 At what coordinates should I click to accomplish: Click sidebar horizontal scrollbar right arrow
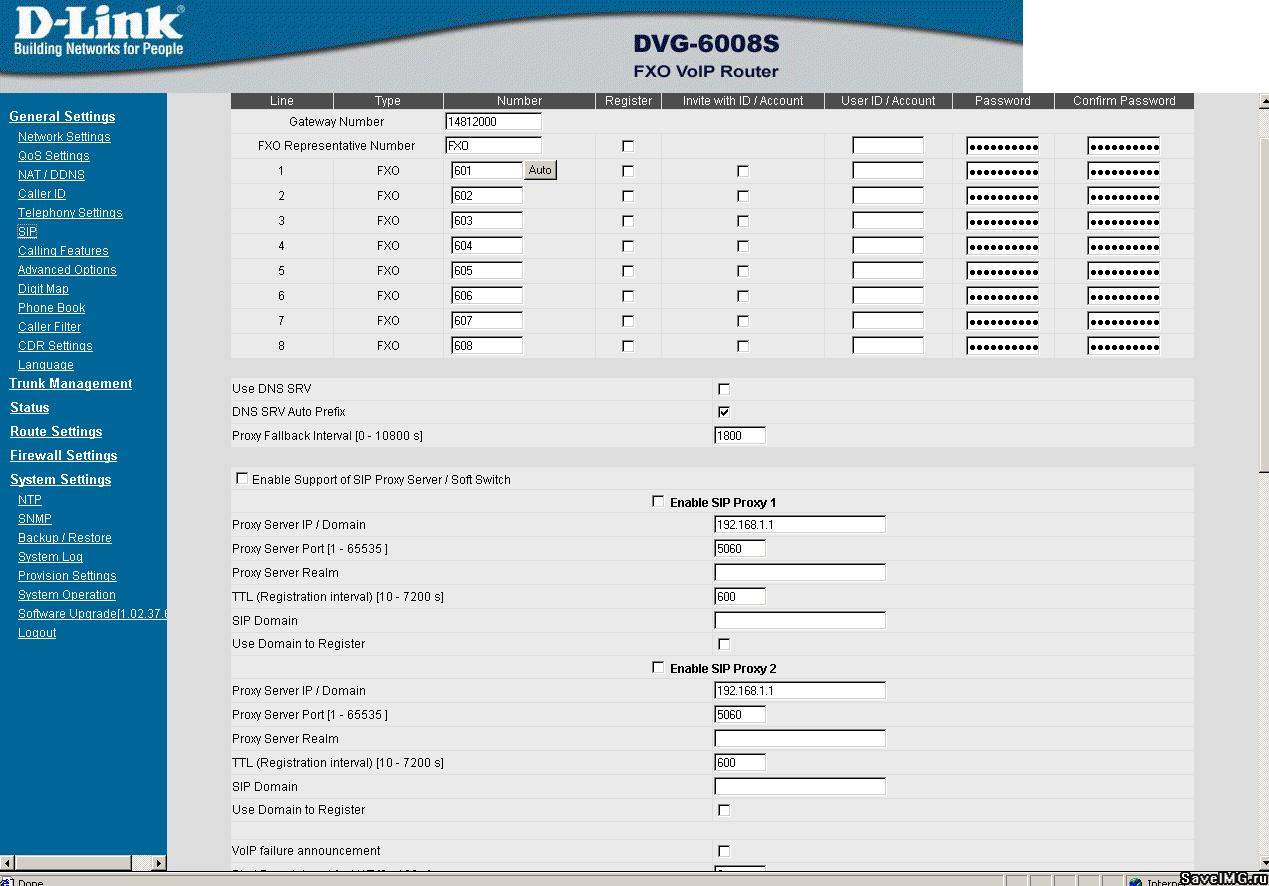point(159,862)
